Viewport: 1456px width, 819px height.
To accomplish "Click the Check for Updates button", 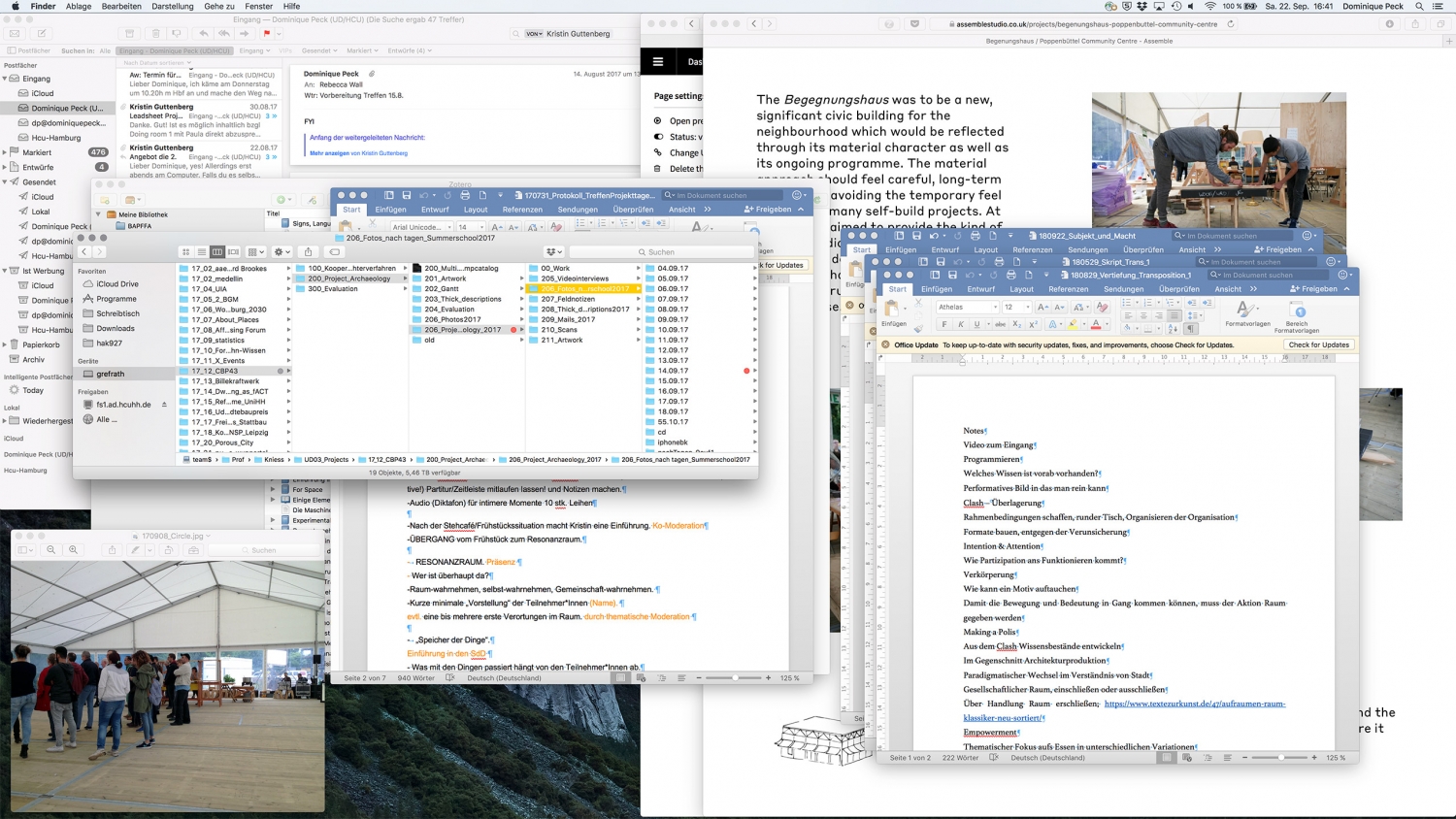I will coord(1318,344).
